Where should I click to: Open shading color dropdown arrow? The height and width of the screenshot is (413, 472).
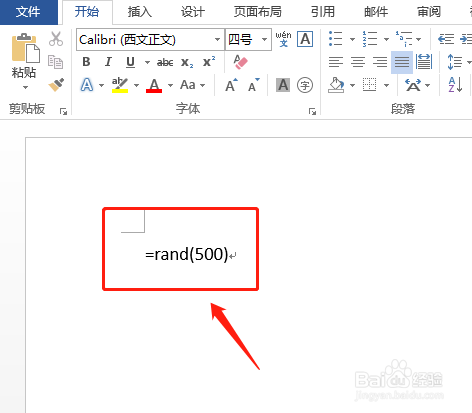(x=352, y=85)
